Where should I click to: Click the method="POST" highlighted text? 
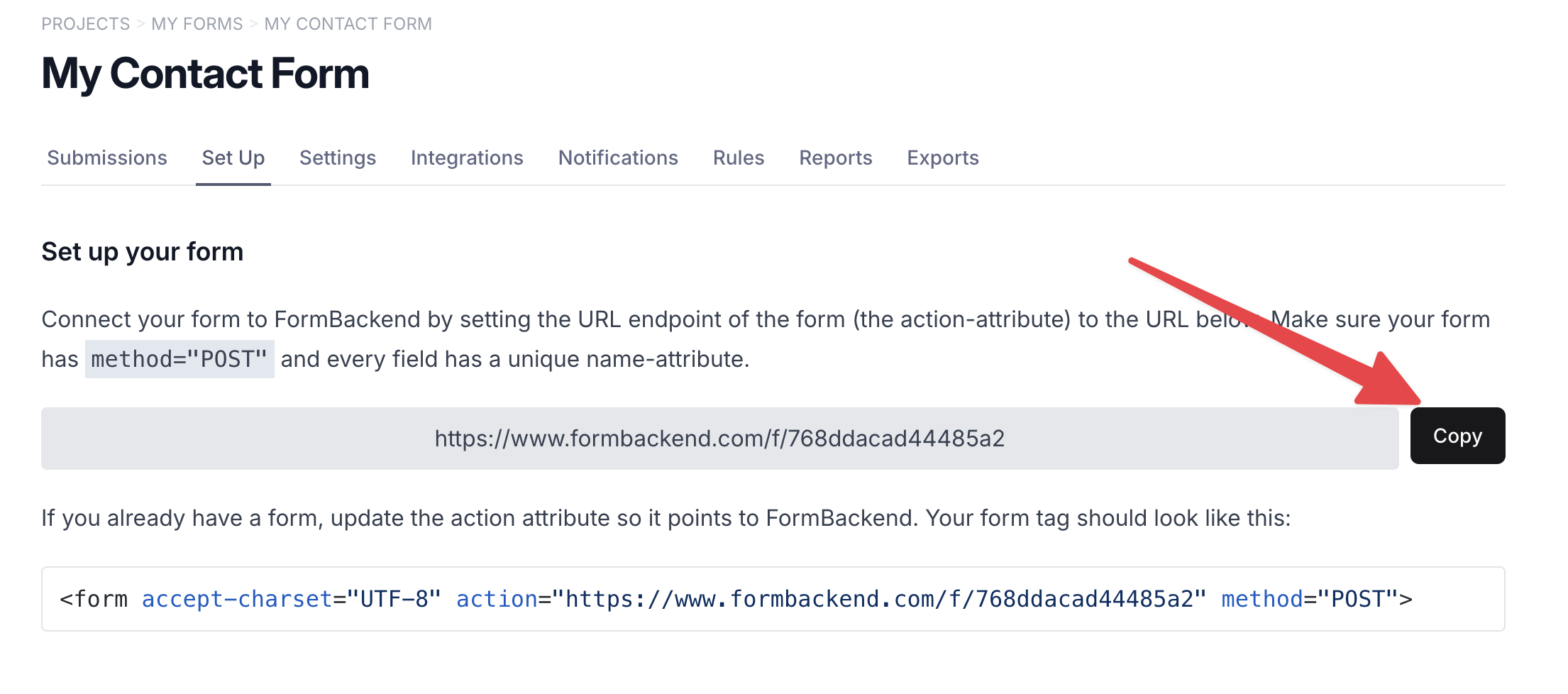tap(180, 358)
